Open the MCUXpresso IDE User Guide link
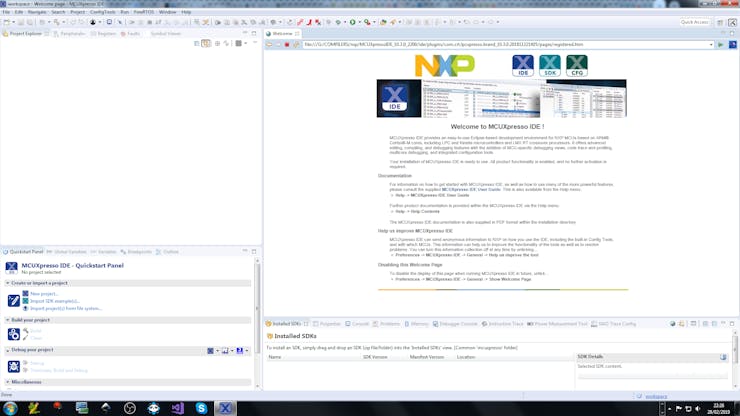 pyautogui.click(x=471, y=190)
